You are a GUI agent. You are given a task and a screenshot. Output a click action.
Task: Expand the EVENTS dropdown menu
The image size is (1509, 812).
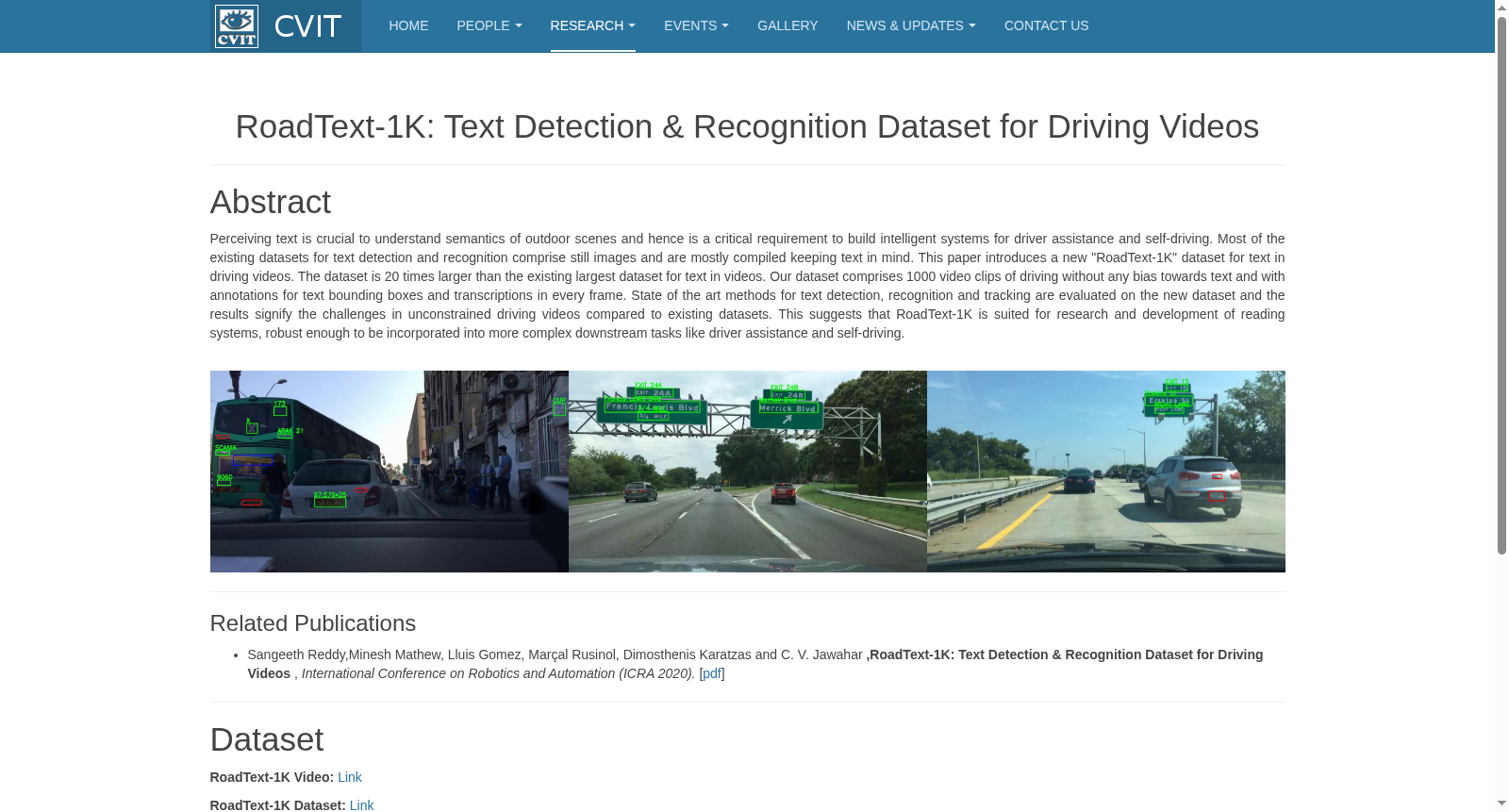(x=696, y=25)
